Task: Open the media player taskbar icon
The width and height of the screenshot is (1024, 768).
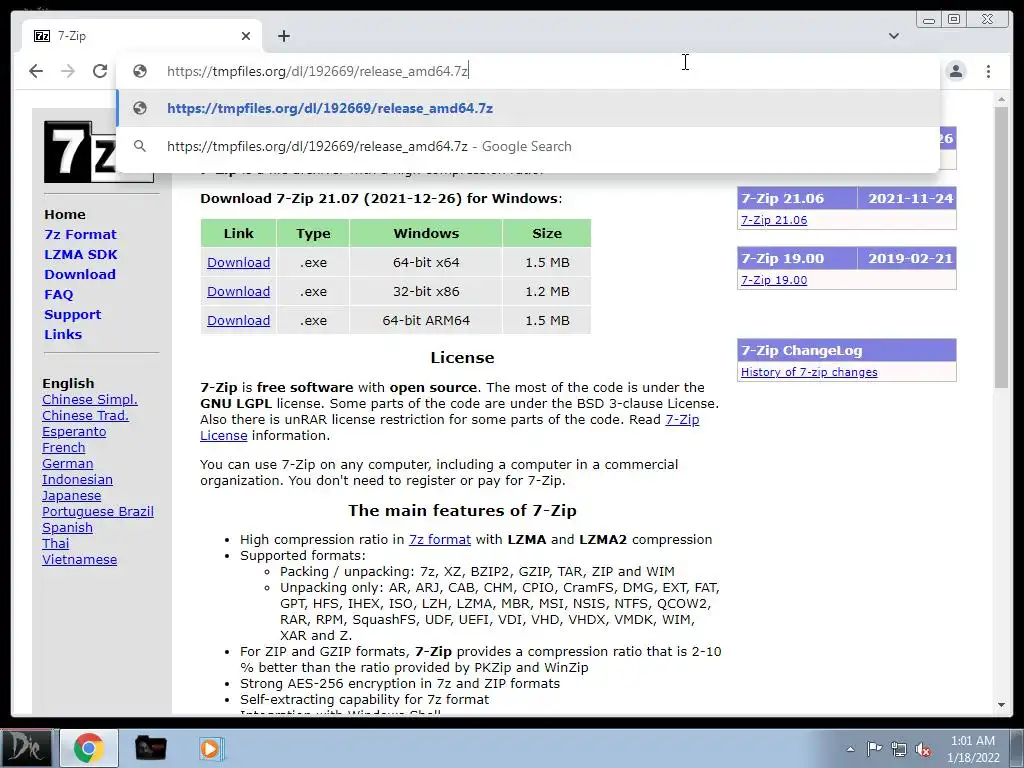Action: (212, 748)
